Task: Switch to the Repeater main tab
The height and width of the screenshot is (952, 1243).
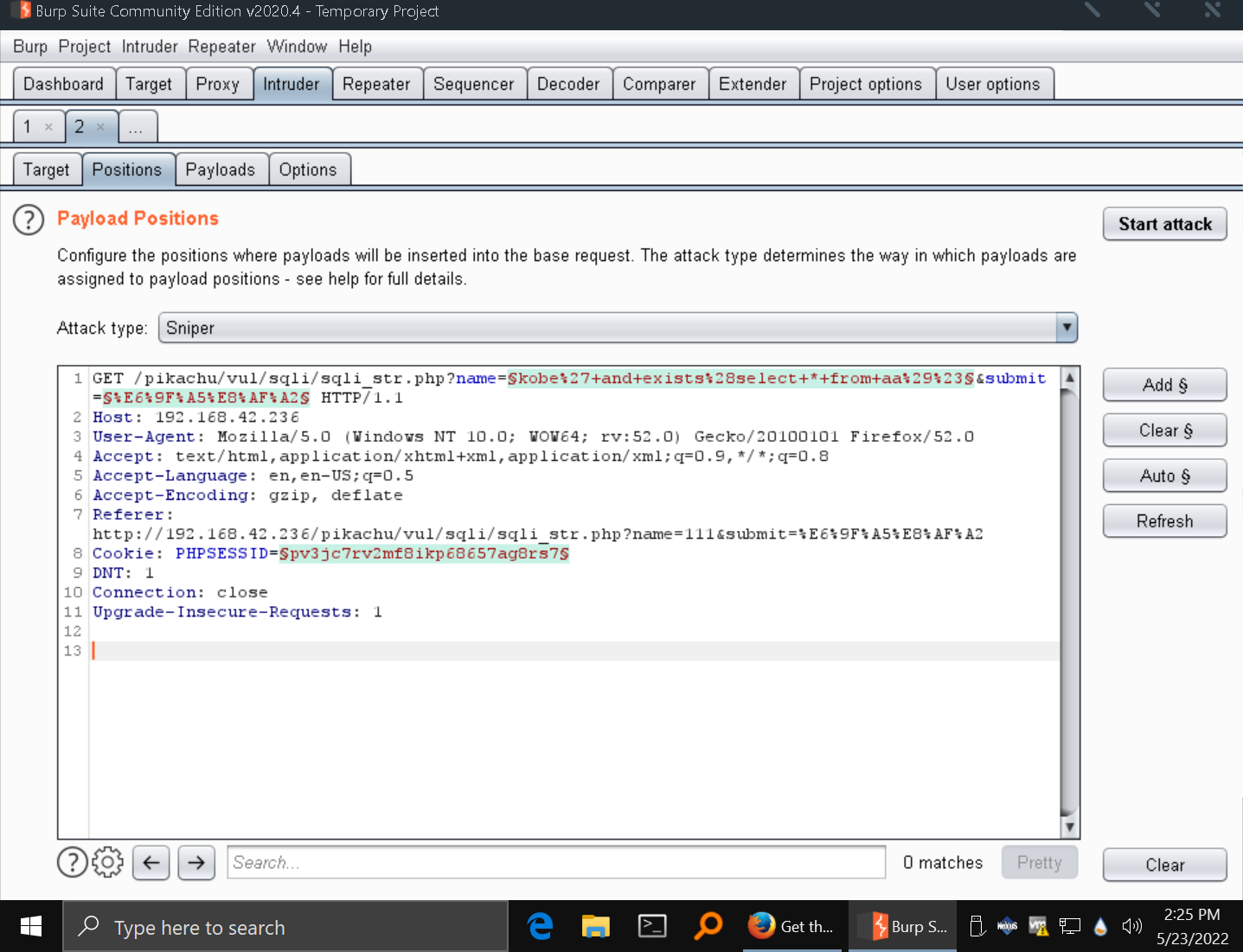Action: (x=376, y=84)
